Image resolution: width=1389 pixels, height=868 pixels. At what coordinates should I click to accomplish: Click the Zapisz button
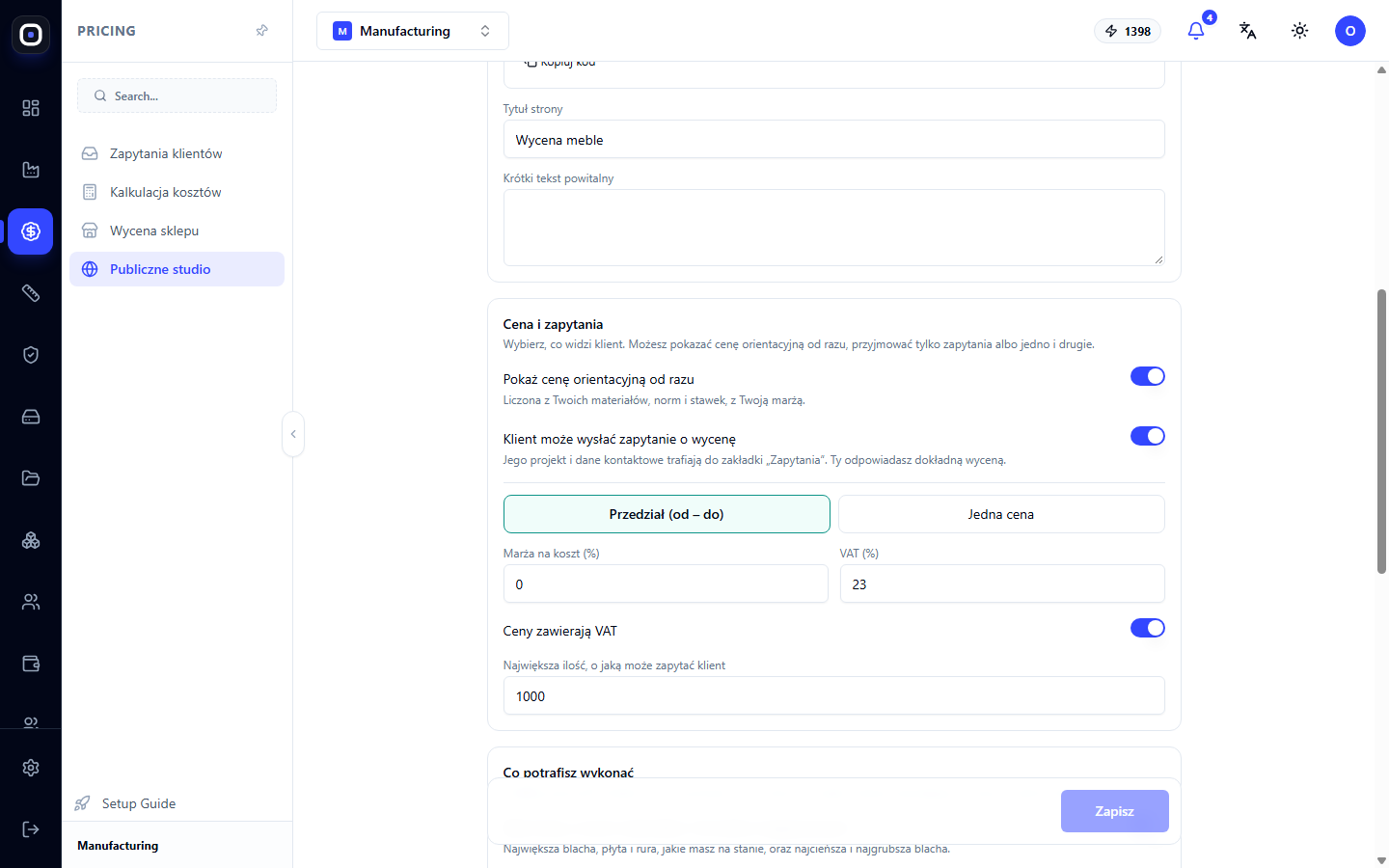click(x=1115, y=811)
